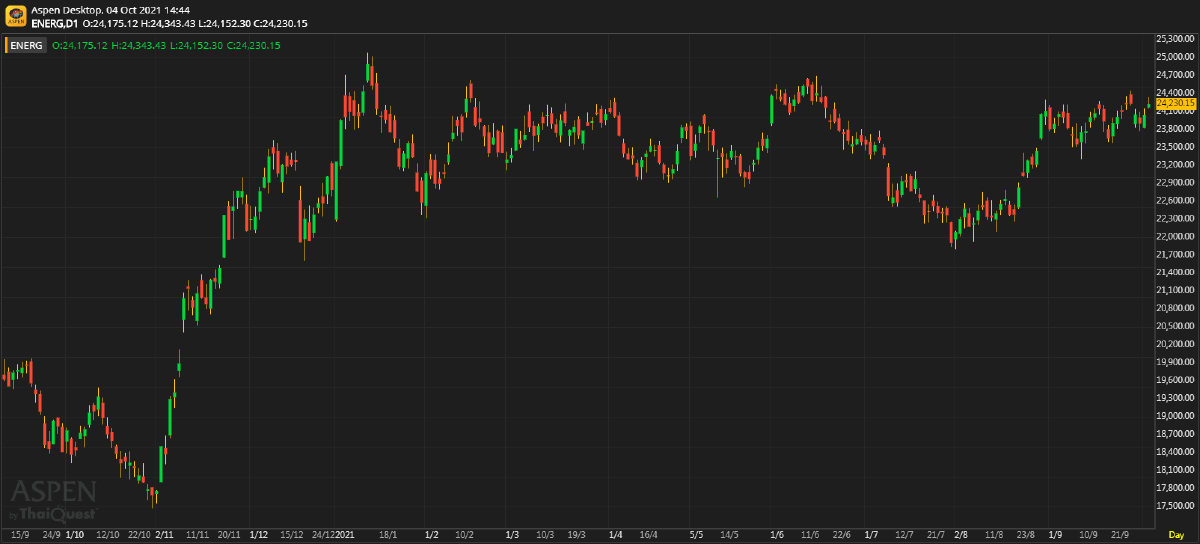Click the 21/9 date on time axis

(1120, 535)
